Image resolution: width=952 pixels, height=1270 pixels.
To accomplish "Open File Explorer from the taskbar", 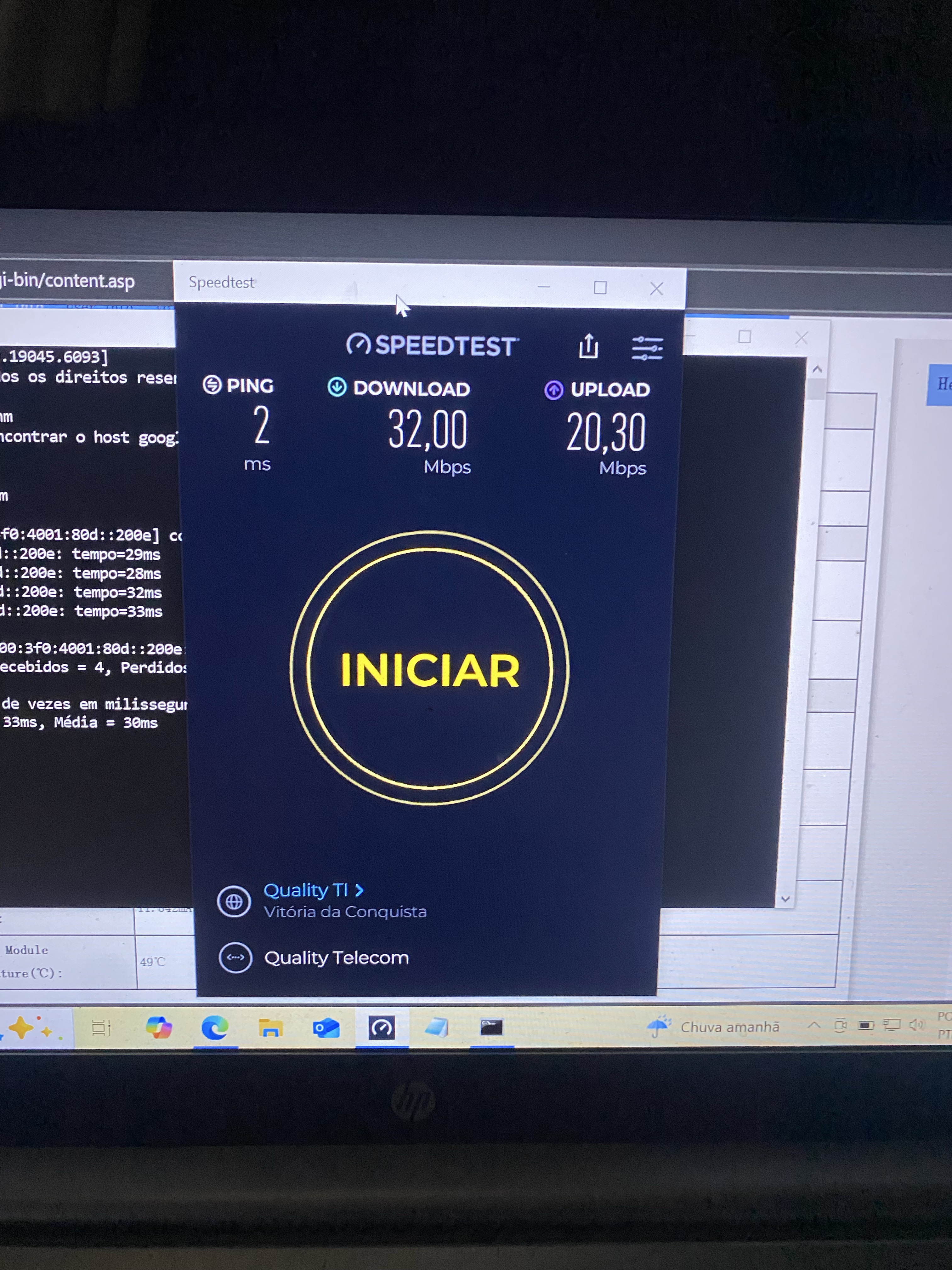I will [270, 1028].
